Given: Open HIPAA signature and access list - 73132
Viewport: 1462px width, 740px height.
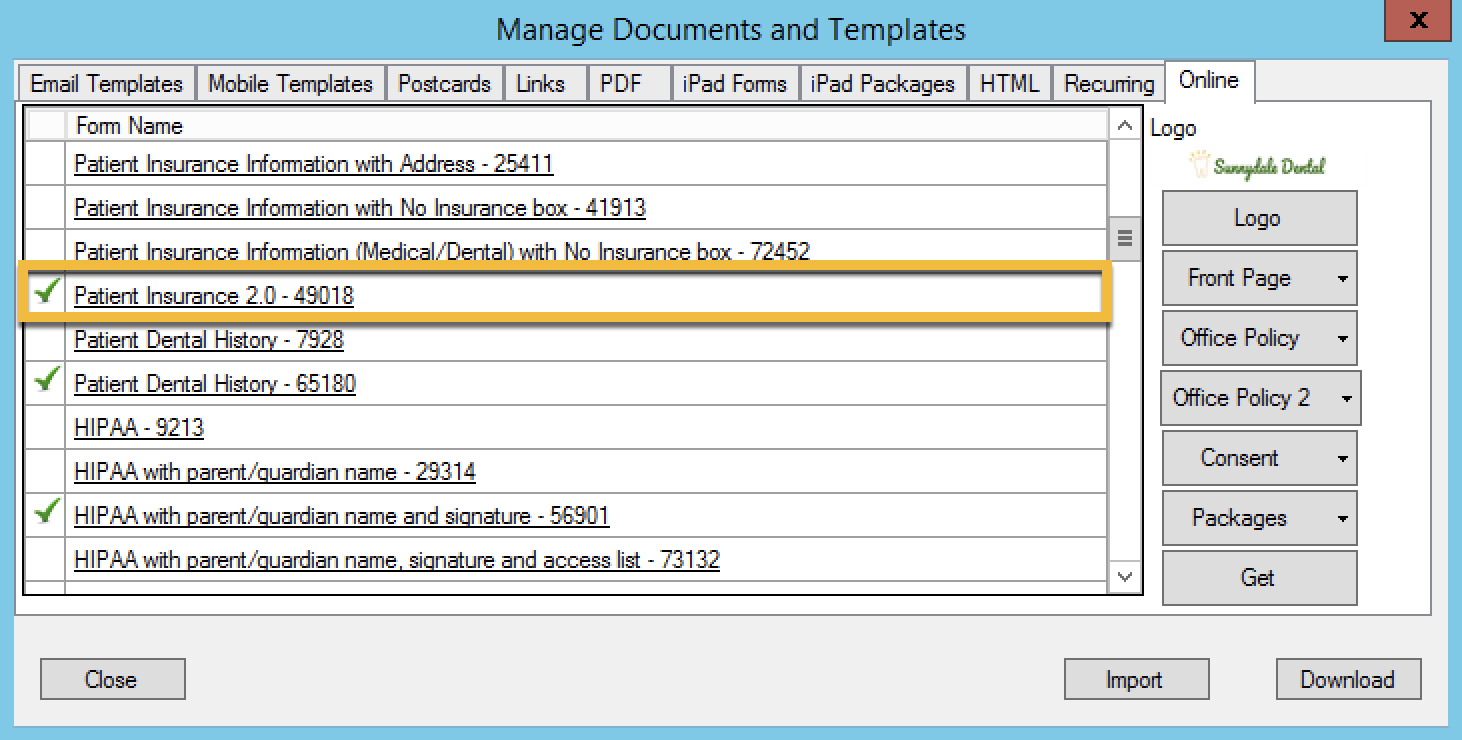Looking at the screenshot, I should [397, 560].
